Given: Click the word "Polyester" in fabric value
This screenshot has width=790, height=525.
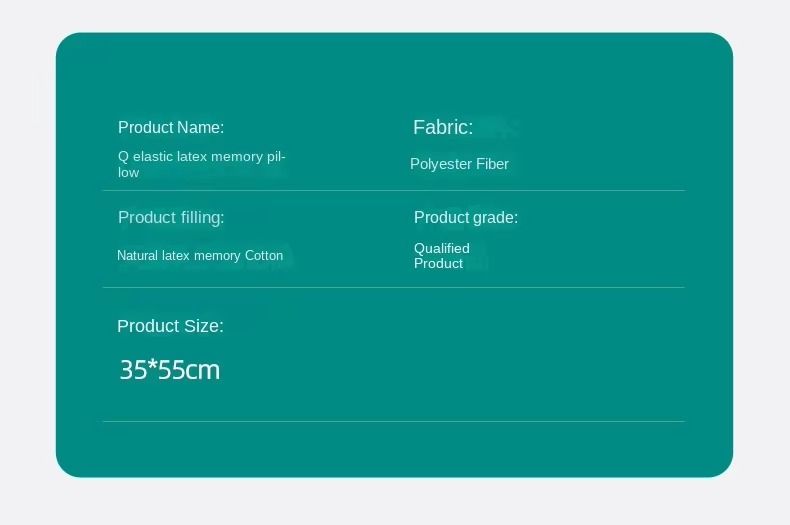Looking at the screenshot, I should 441,164.
